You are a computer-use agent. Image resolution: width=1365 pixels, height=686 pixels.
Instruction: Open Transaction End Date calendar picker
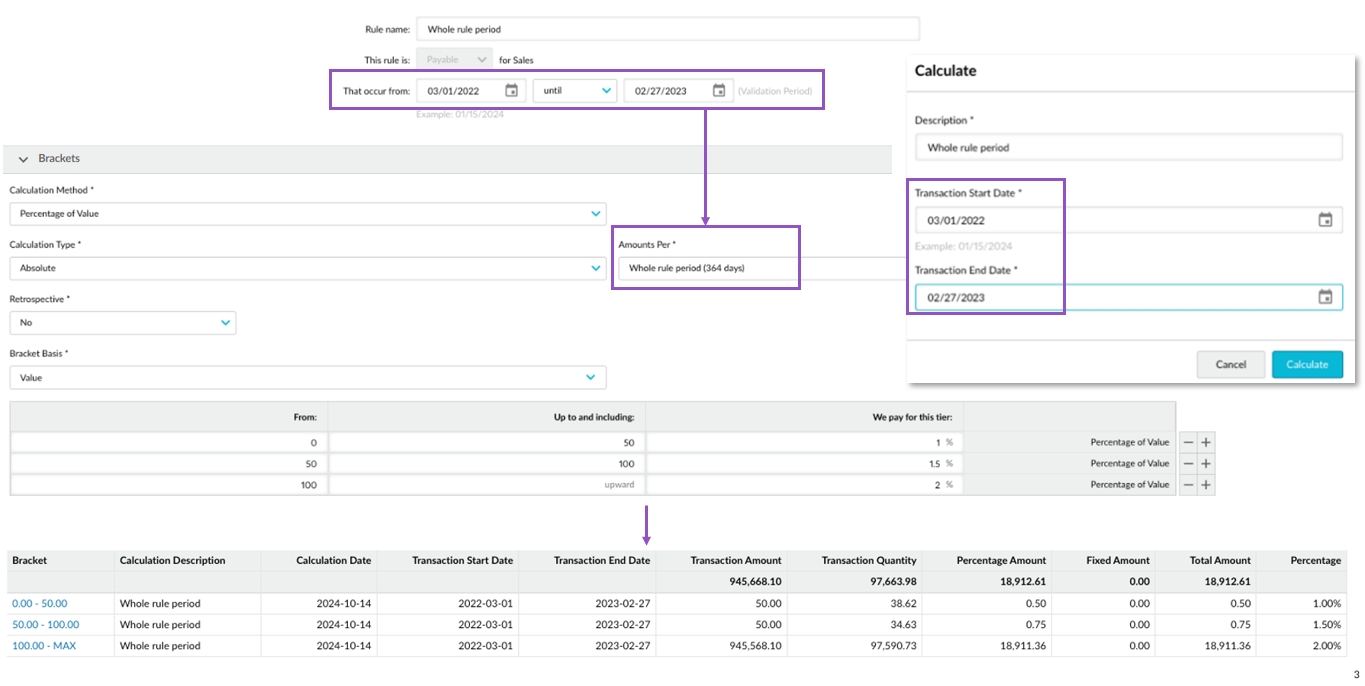point(1324,297)
